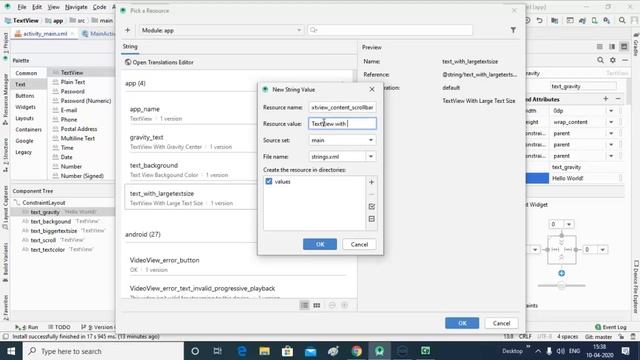
Task: Select the Common palette category
Action: (x=26, y=73)
